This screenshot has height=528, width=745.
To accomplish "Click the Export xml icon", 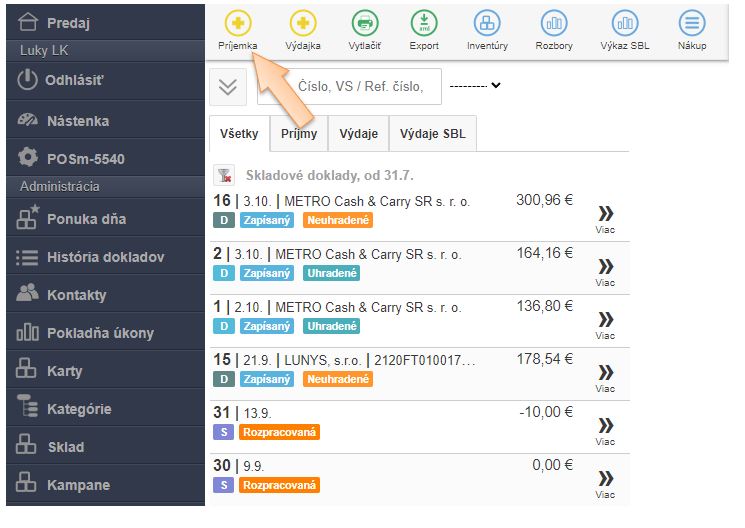I will click(424, 23).
